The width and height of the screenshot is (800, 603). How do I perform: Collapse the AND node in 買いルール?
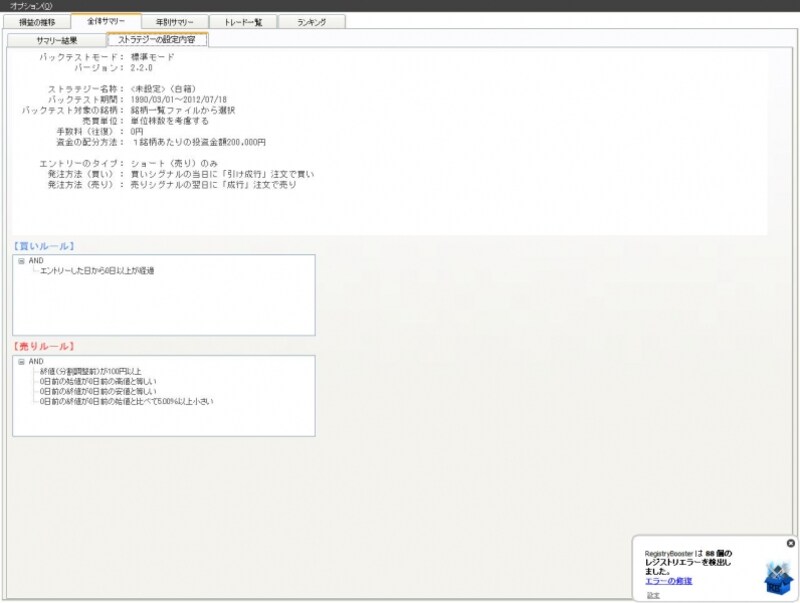coord(21,261)
